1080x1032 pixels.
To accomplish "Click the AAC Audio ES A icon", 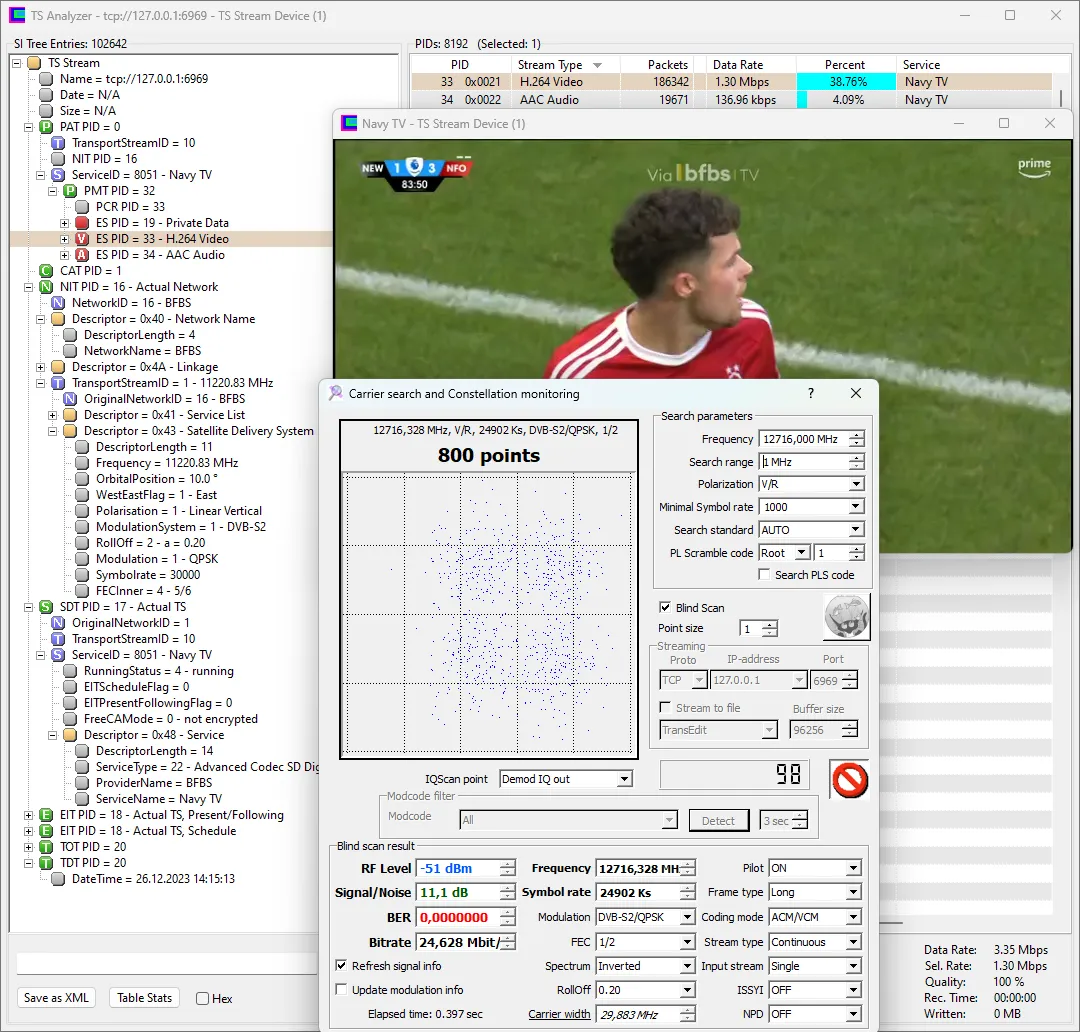I will pyautogui.click(x=82, y=255).
